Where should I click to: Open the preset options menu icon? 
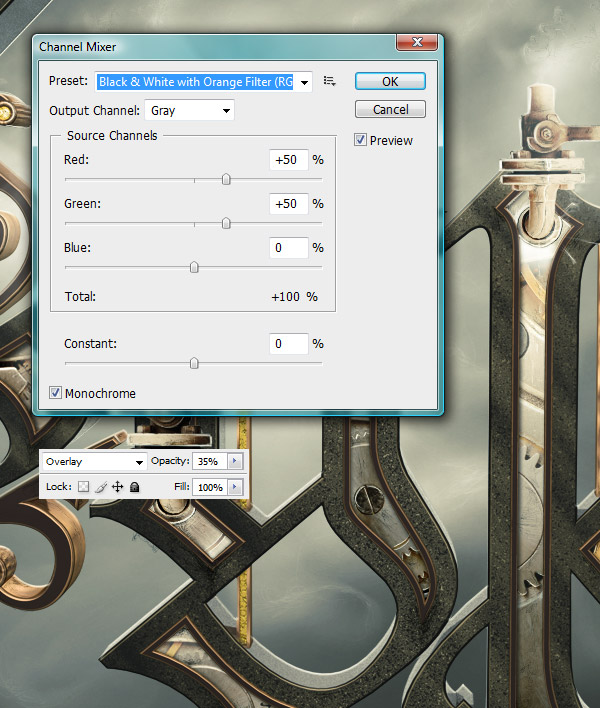click(x=330, y=81)
